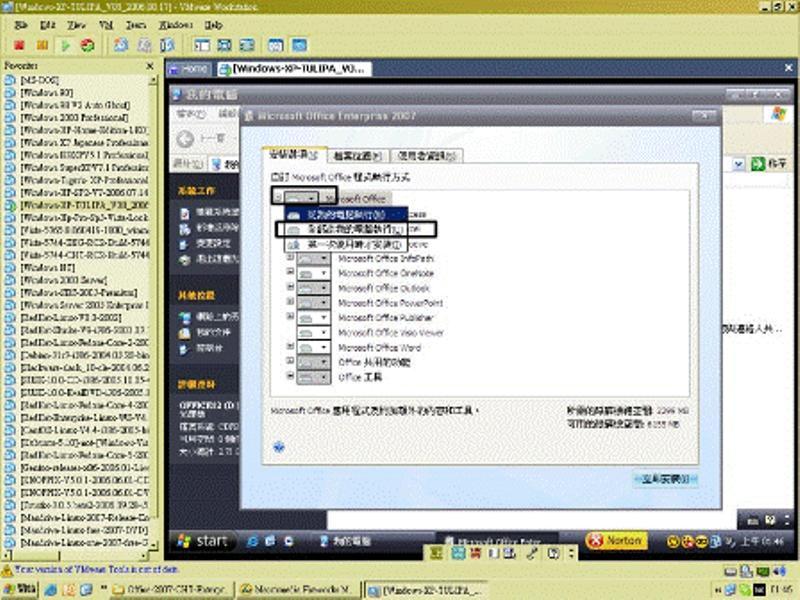Image resolution: width=800 pixels, height=600 pixels.
Task: Click the host Start button
Action: (20, 589)
